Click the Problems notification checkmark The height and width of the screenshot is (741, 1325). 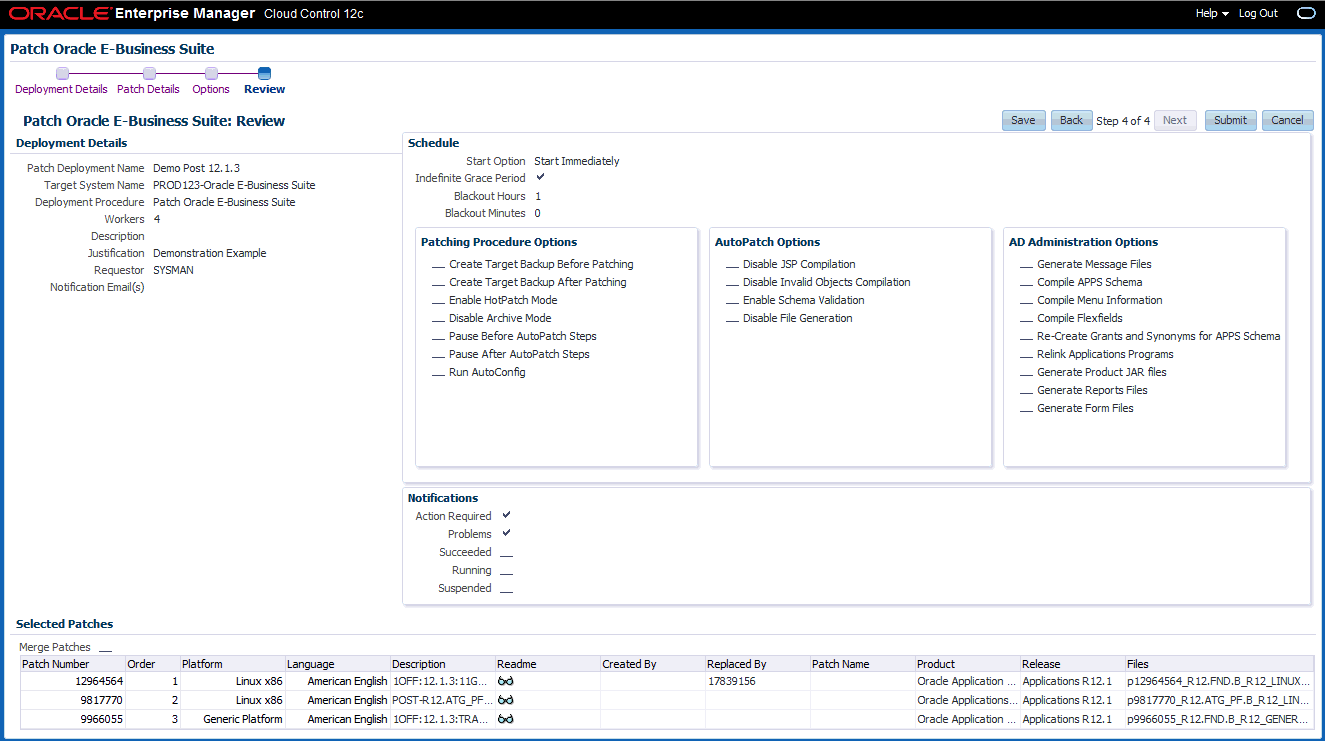point(506,533)
